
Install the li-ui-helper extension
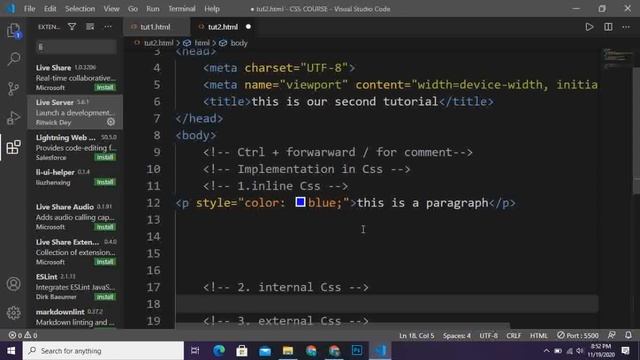[105, 182]
